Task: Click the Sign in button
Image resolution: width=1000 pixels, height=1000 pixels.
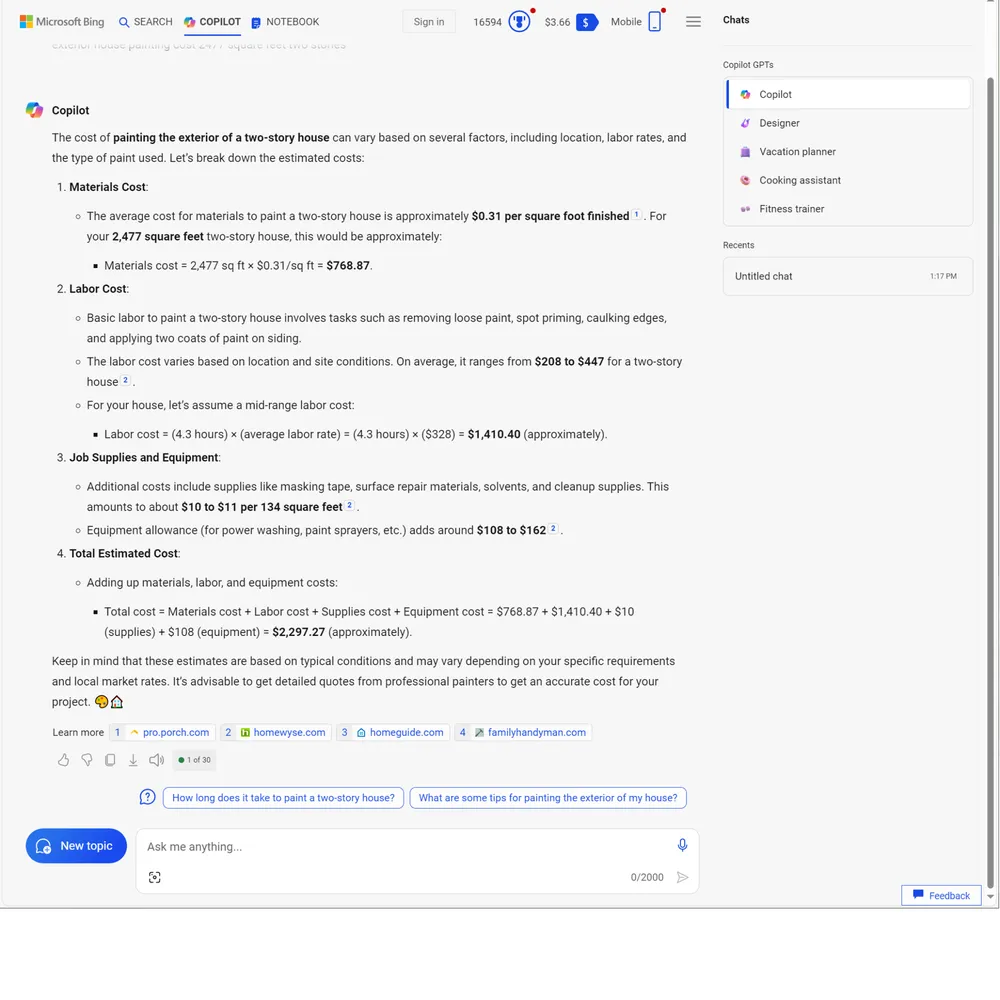Action: click(x=429, y=22)
